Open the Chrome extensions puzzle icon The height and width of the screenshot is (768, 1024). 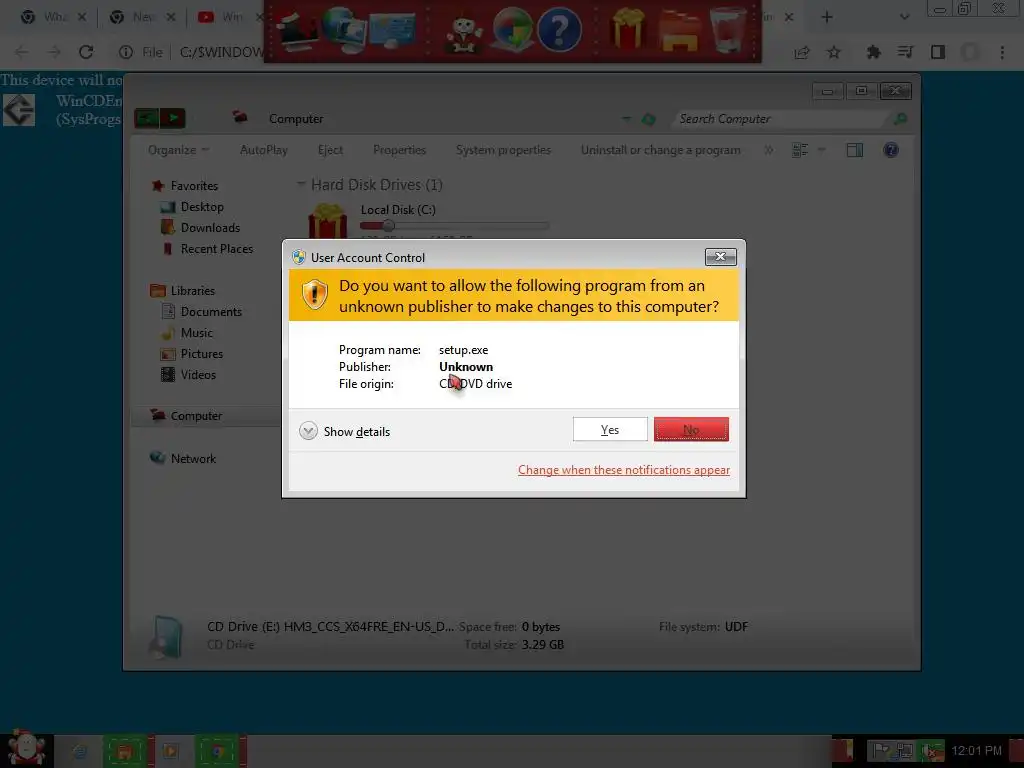point(873,52)
